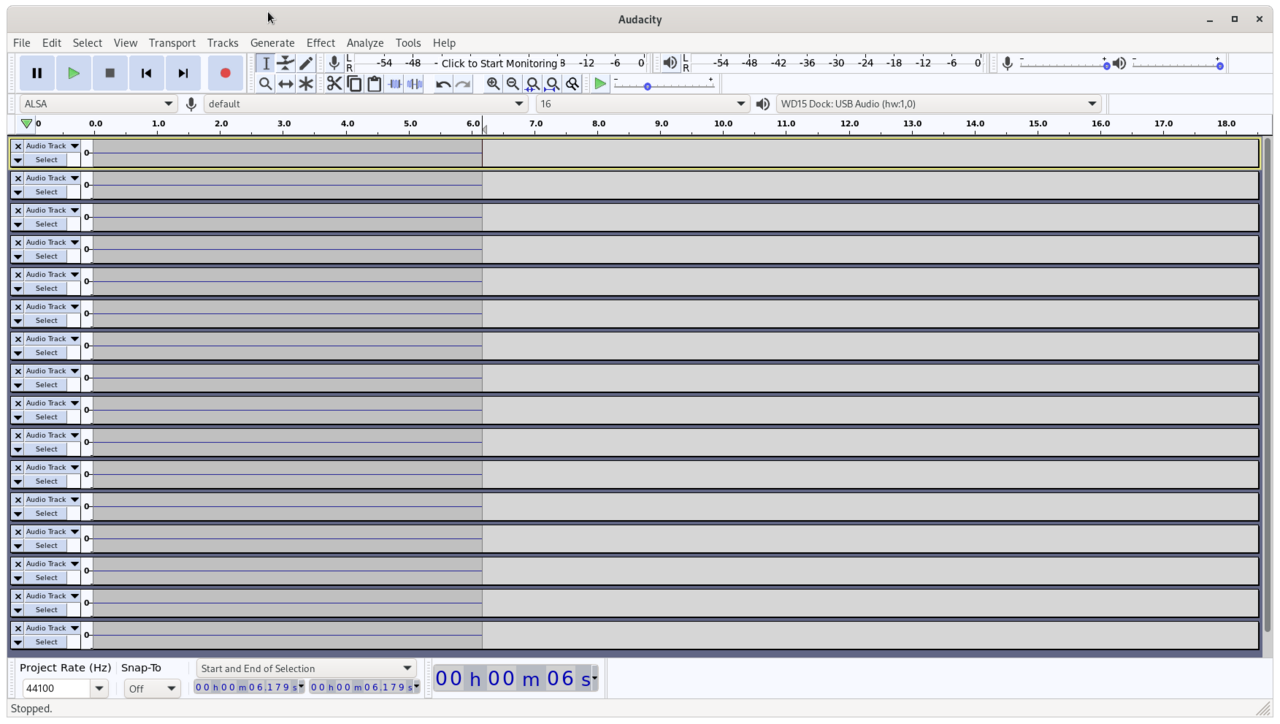This screenshot has width=1280, height=724.
Task: Close the topmost audio track
Action: (x=17, y=146)
